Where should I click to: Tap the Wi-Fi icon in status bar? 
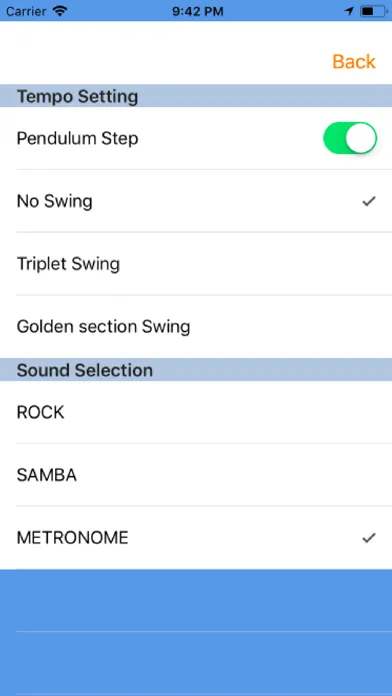59,11
